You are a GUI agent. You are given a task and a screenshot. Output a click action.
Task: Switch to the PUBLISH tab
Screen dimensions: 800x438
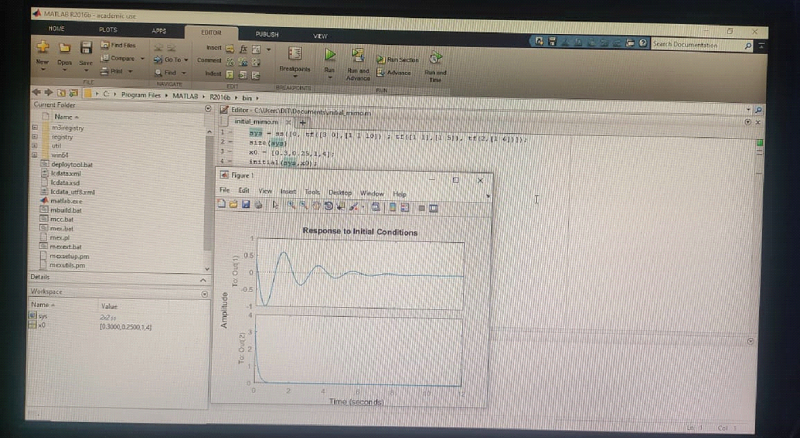267,34
